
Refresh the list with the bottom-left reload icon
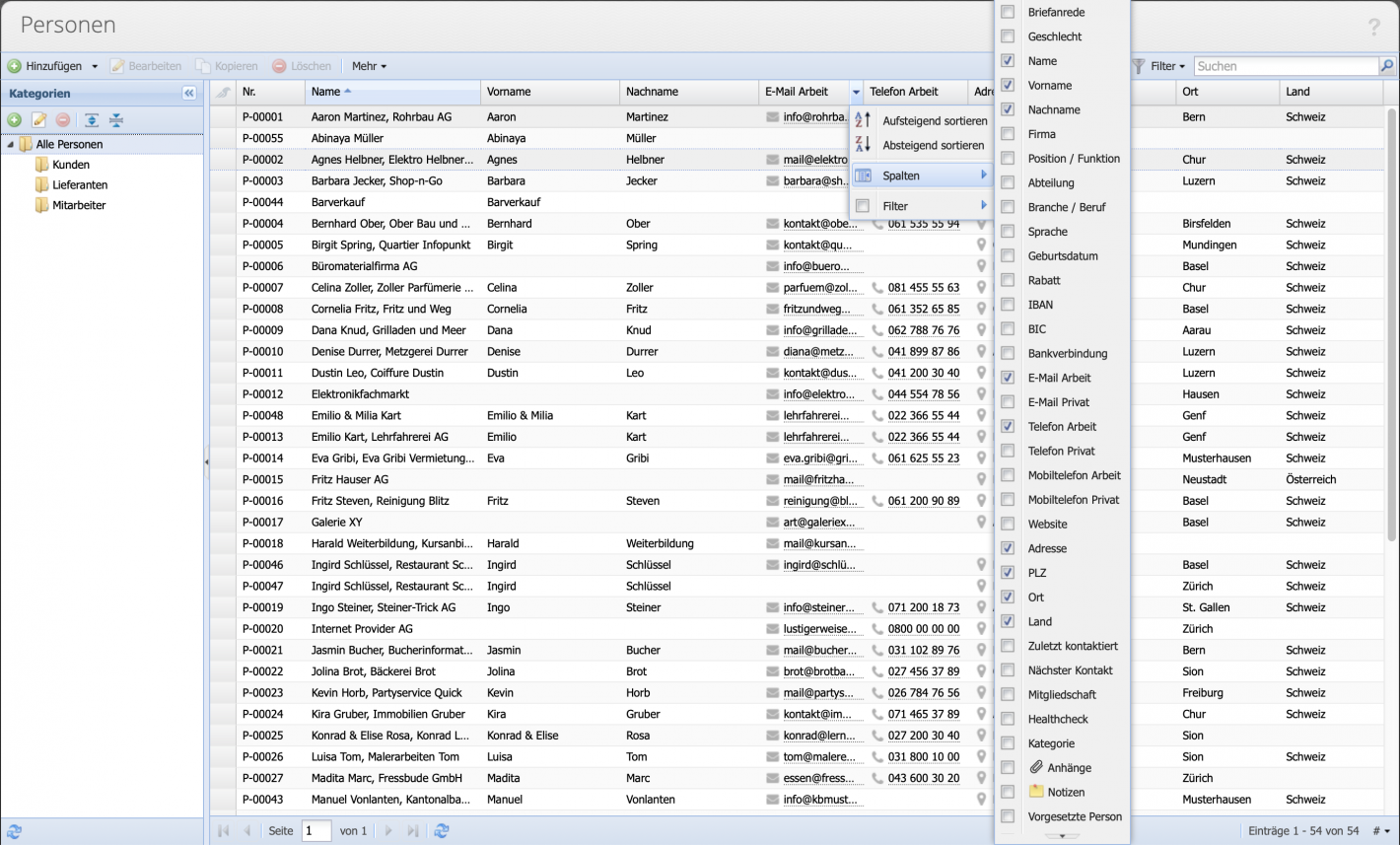pyautogui.click(x=13, y=831)
